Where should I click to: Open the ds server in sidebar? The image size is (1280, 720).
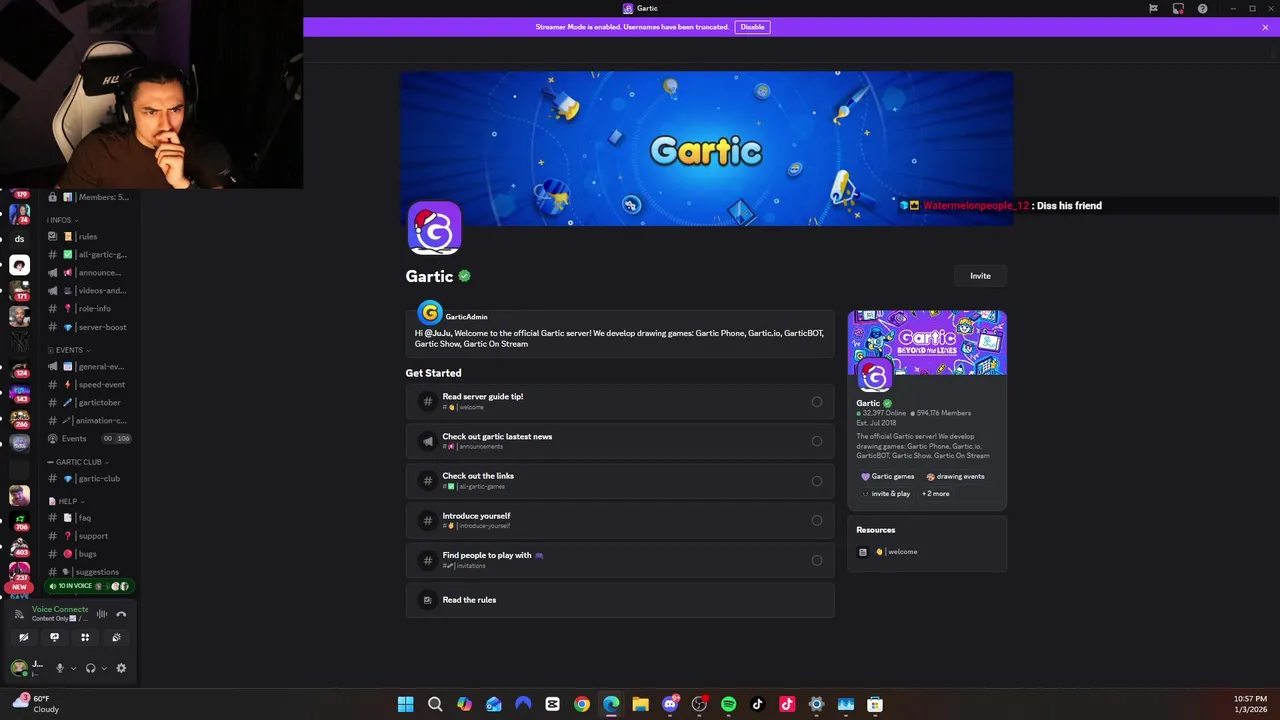19,239
